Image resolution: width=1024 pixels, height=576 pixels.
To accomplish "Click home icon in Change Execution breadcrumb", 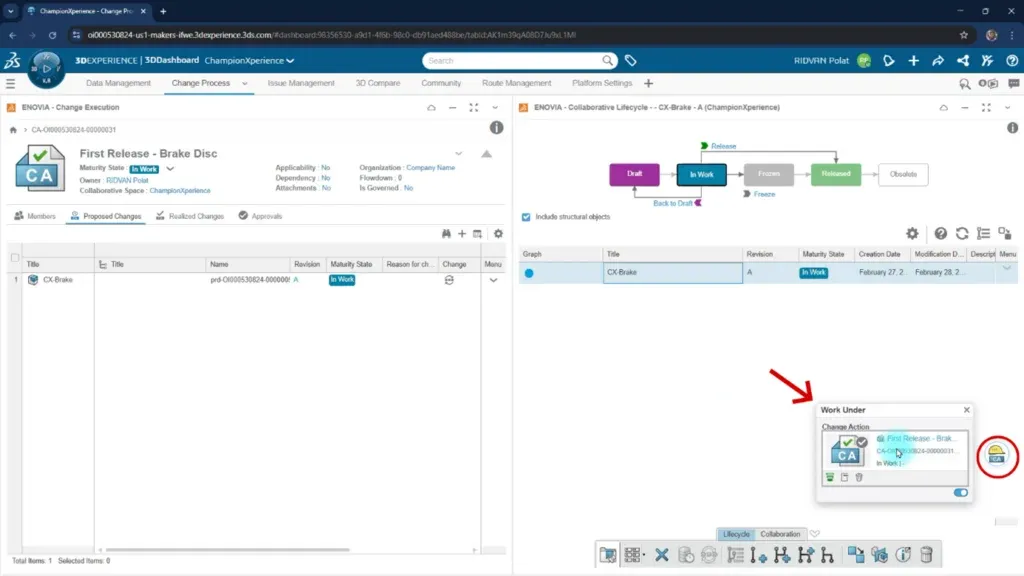I will tap(13, 130).
